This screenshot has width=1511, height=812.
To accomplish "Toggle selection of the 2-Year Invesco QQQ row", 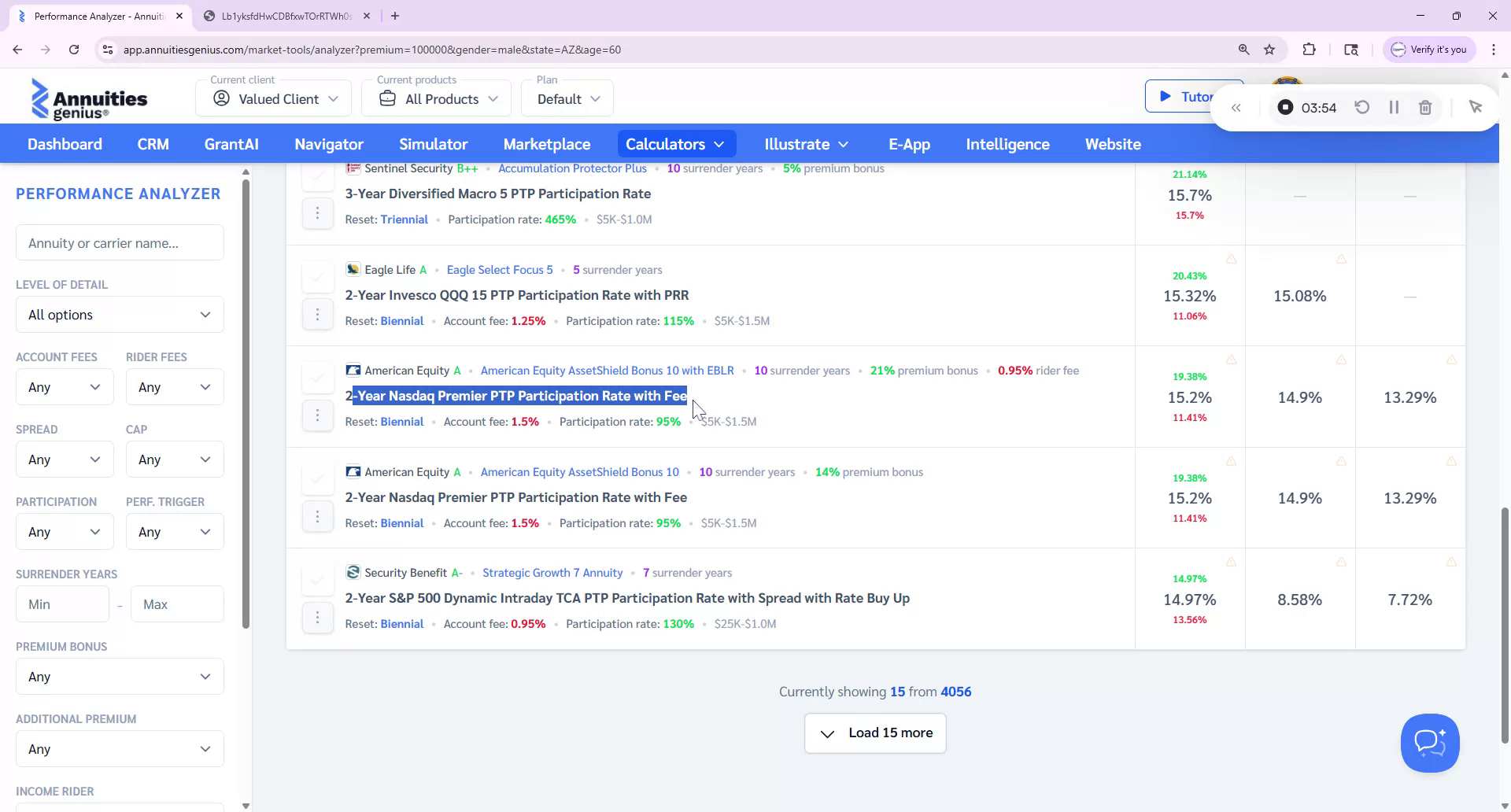I will 318,276.
